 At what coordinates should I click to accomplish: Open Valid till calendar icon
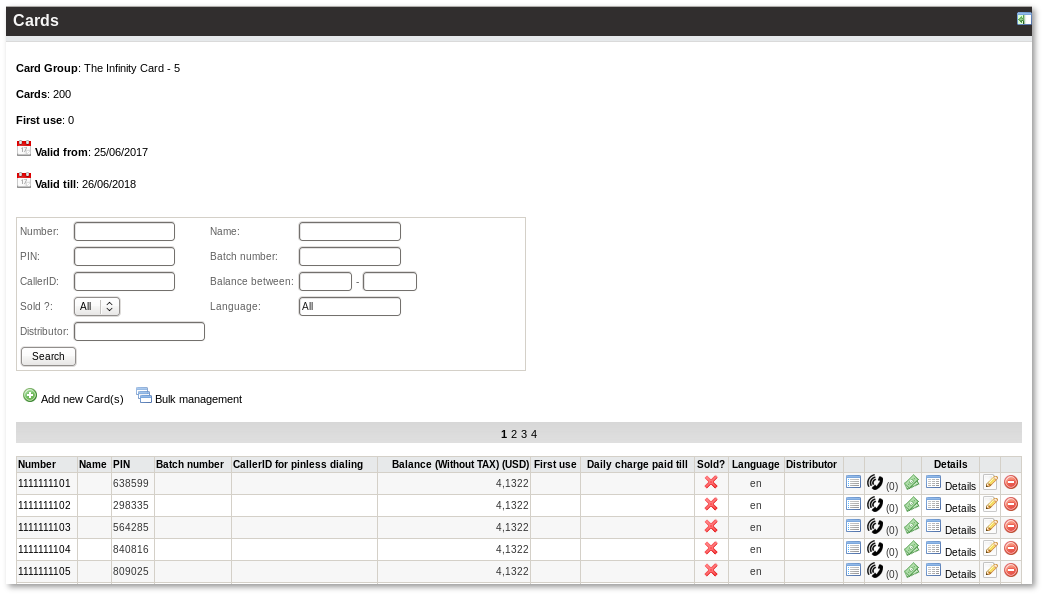tap(24, 181)
